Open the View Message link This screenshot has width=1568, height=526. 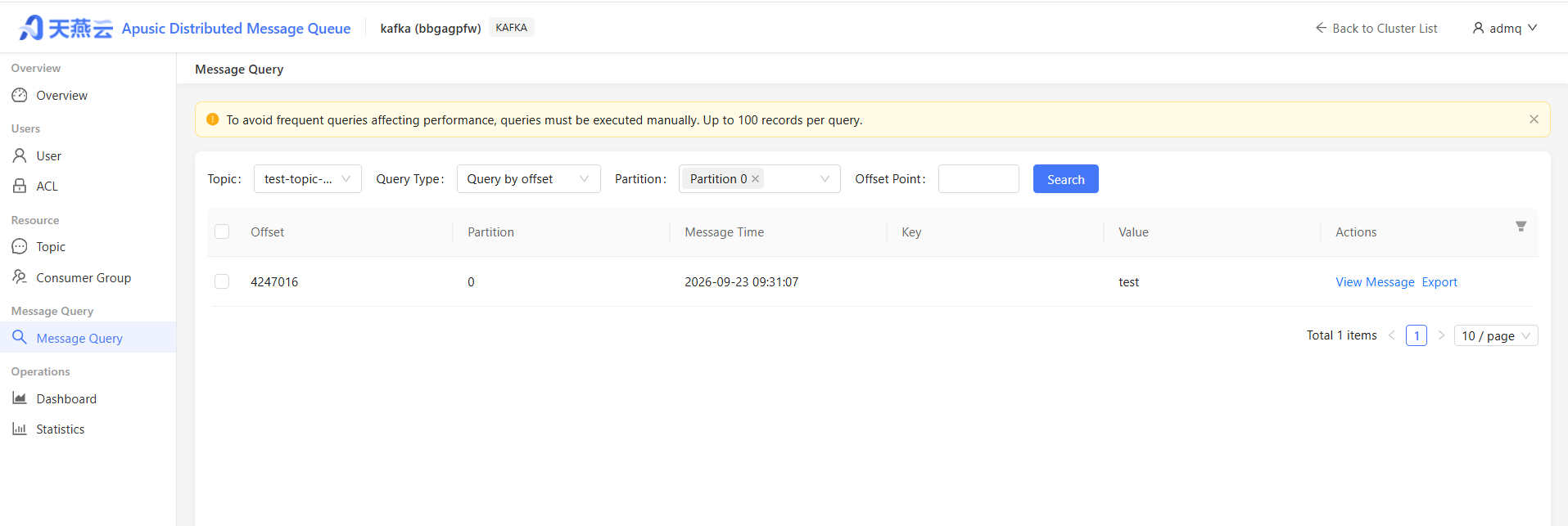pyautogui.click(x=1375, y=282)
